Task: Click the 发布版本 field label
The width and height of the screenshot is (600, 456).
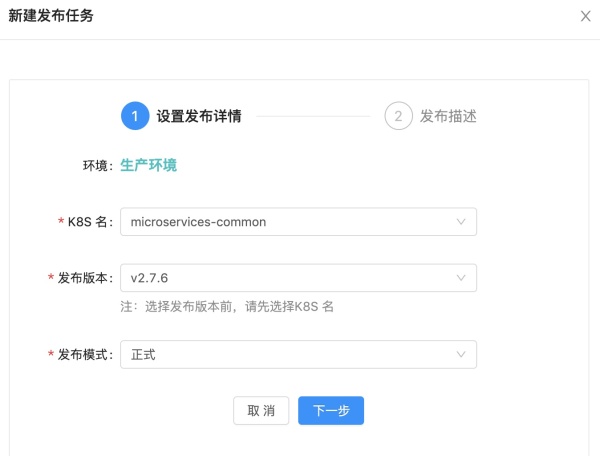Action: coord(81,278)
